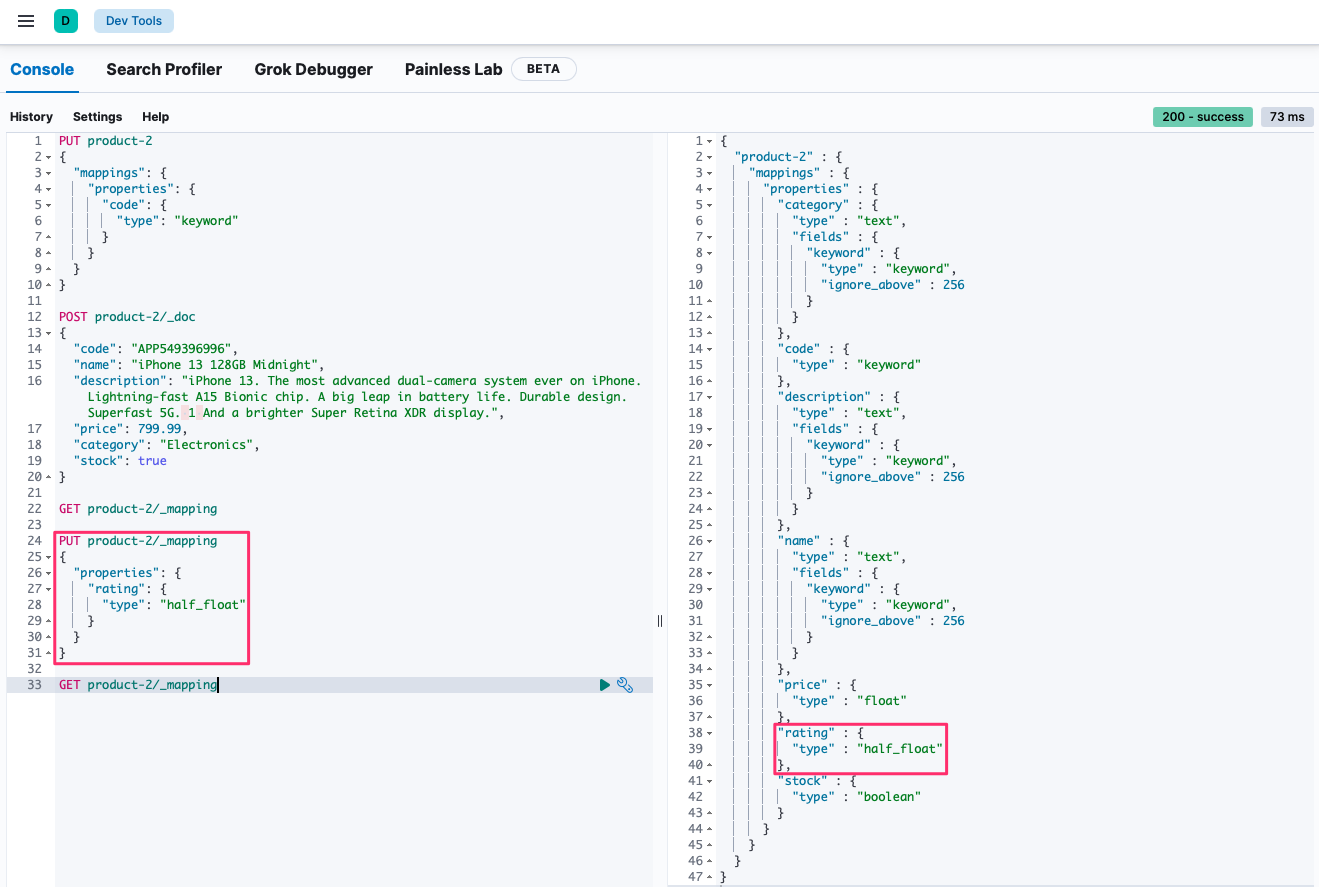Click the green D space avatar
The height and width of the screenshot is (887, 1319).
[65, 21]
